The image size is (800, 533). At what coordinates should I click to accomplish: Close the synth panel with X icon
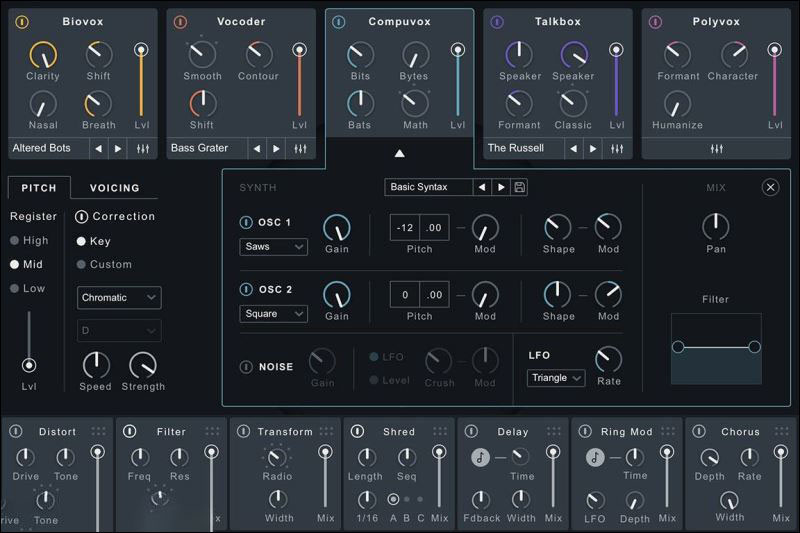click(770, 187)
